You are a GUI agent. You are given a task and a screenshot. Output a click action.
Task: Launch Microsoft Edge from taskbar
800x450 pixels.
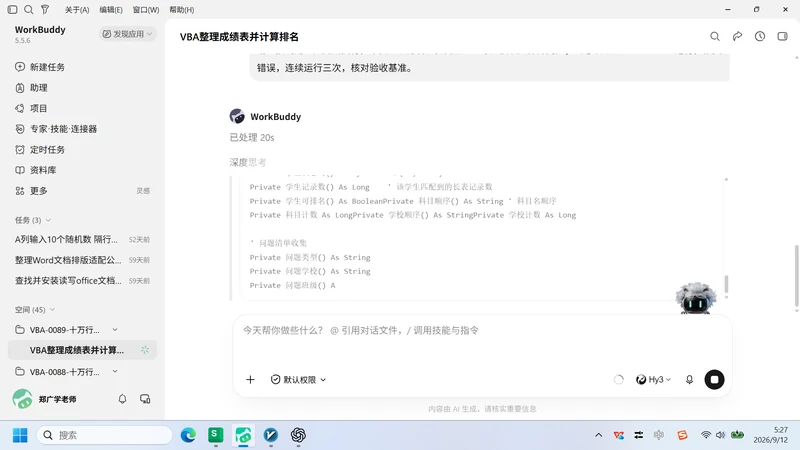pyautogui.click(x=188, y=435)
